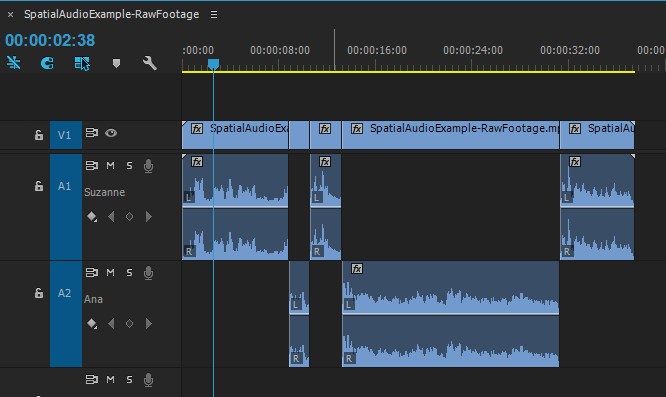Select the long SpatialAudioExample-RawFootage.mp4 V1 clip
Viewport: 666px width, 397px height.
[451, 135]
